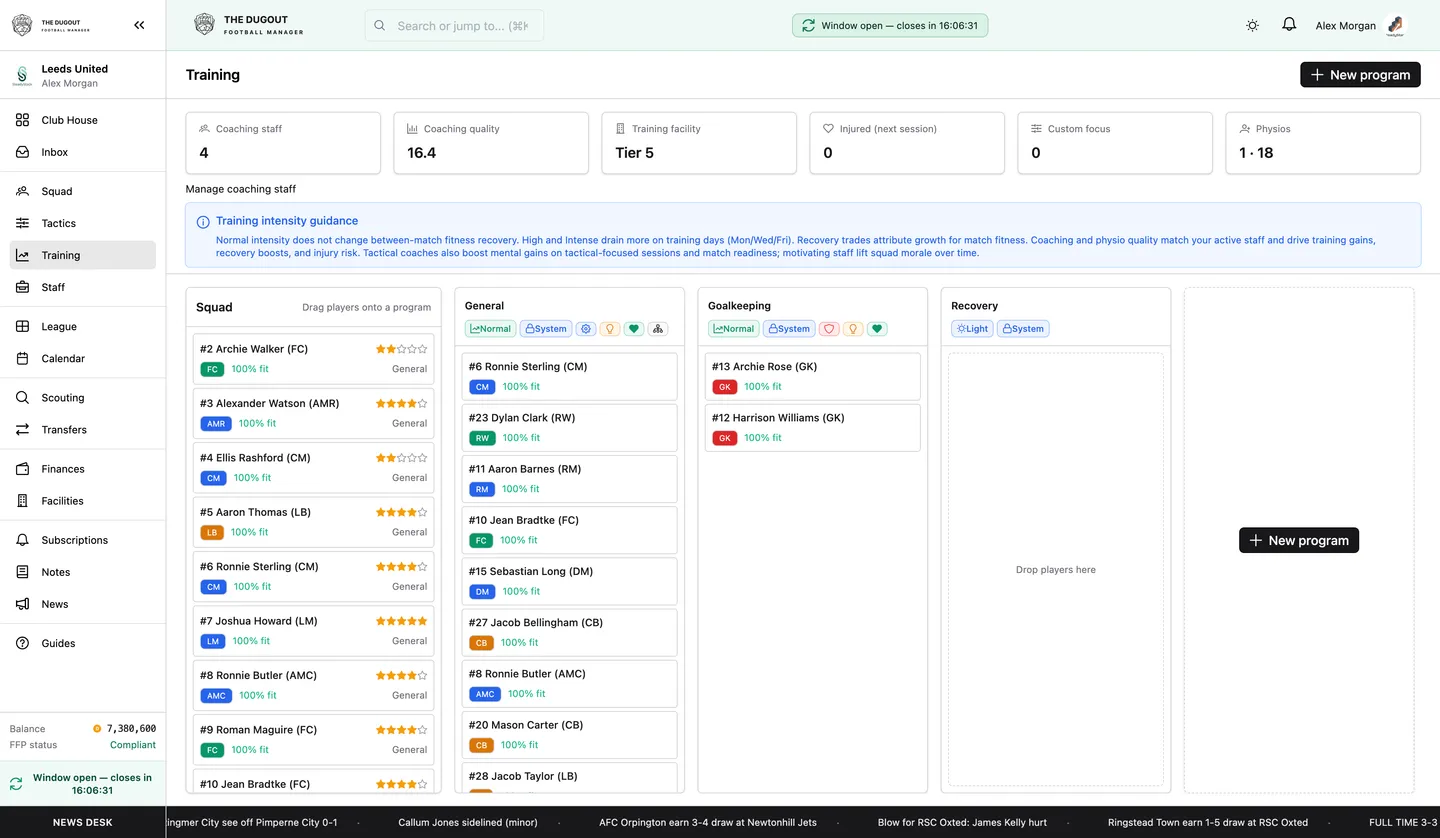This screenshot has height=838, width=1440.
Task: Click General program green heart icon
Action: (x=634, y=329)
